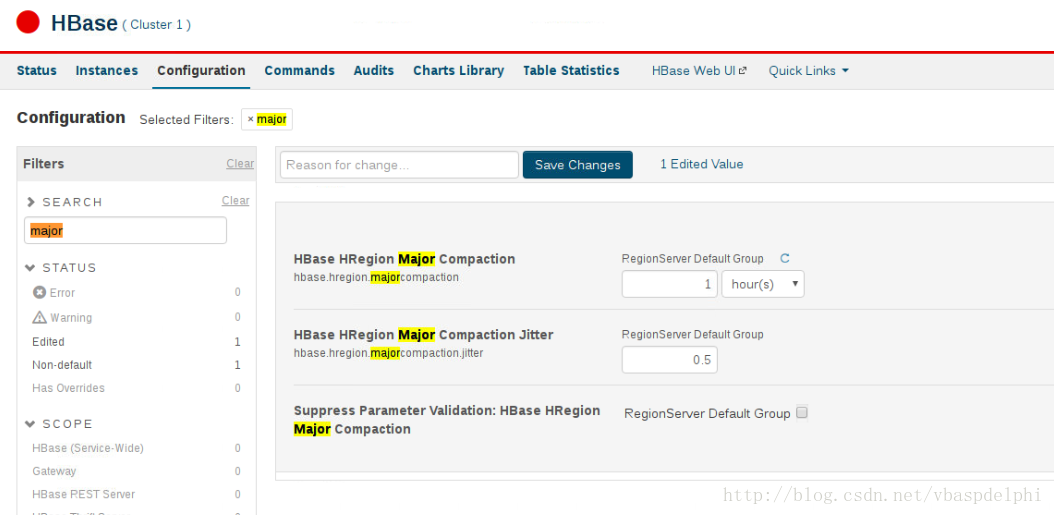
Task: Filter by Gateway scope
Action: click(54, 471)
